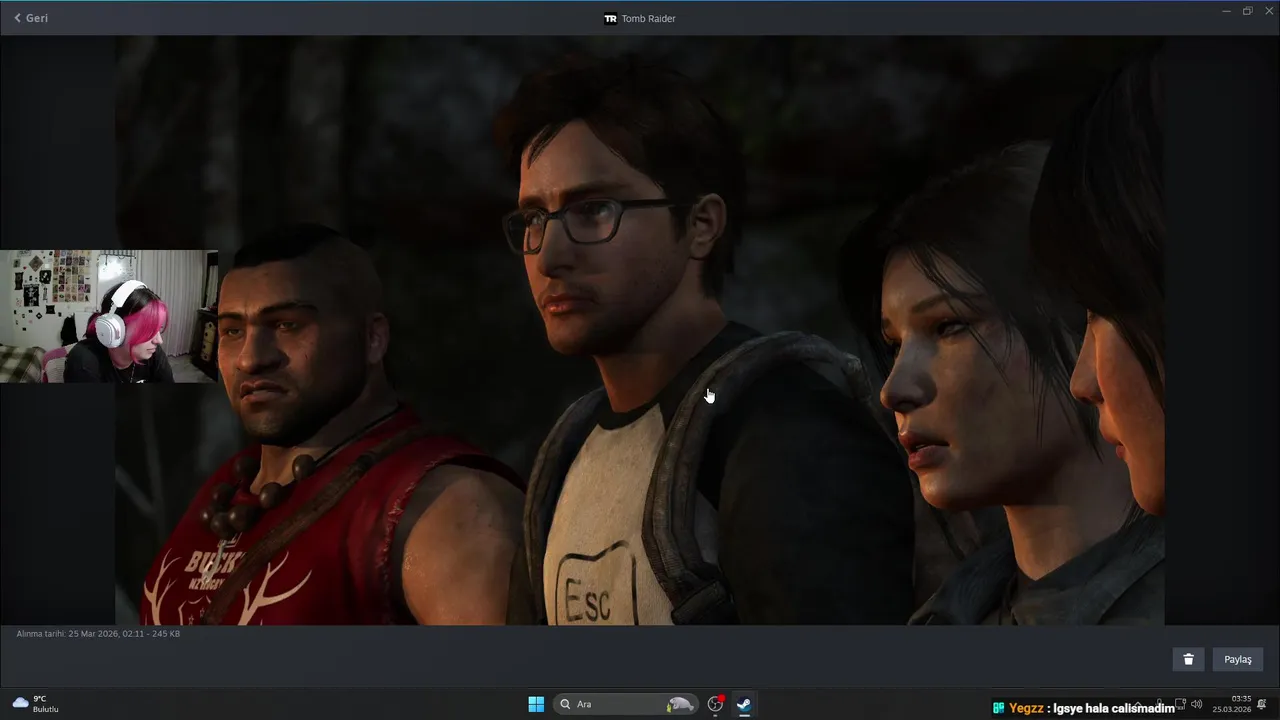Open the weather widget showing 9°C Bulutlu
1280x720 pixels.
pyautogui.click(x=36, y=704)
